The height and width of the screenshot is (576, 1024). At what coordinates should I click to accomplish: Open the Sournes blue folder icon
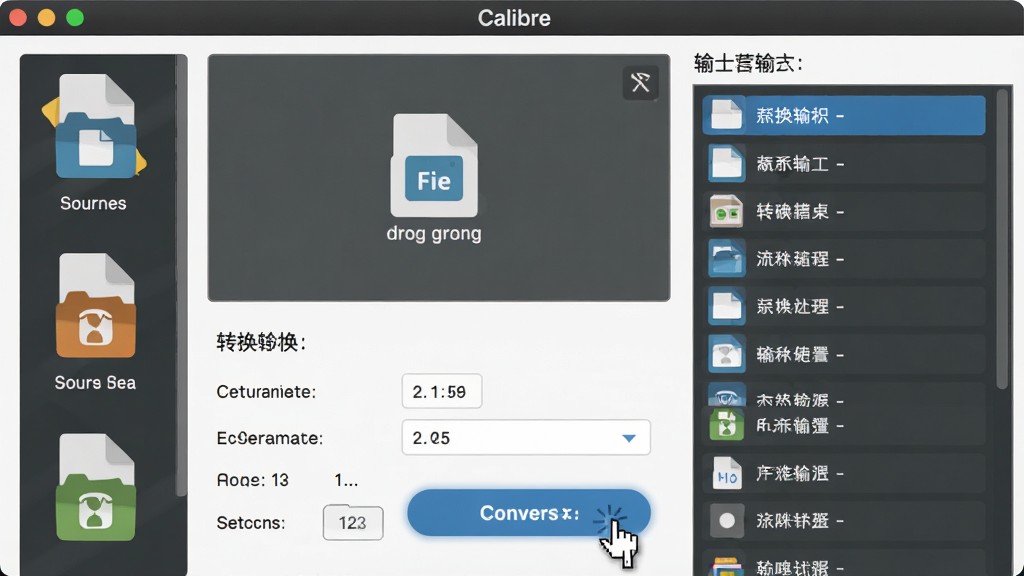[95, 126]
